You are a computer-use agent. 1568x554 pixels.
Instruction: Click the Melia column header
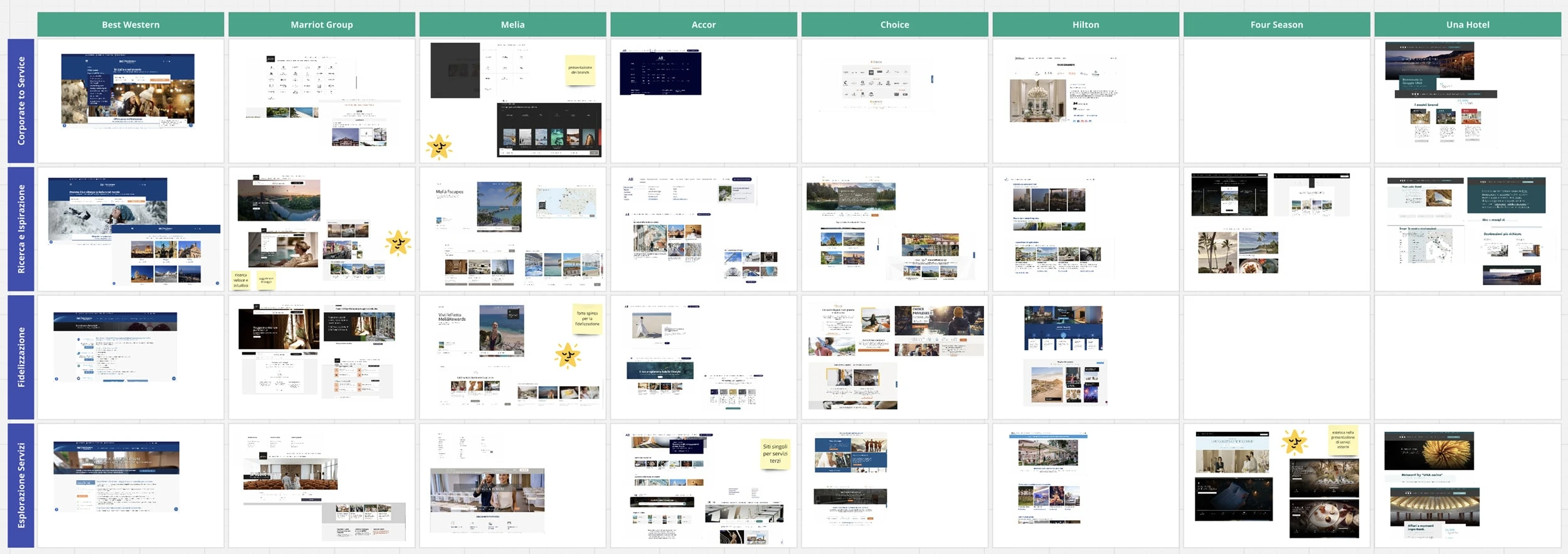pos(512,24)
